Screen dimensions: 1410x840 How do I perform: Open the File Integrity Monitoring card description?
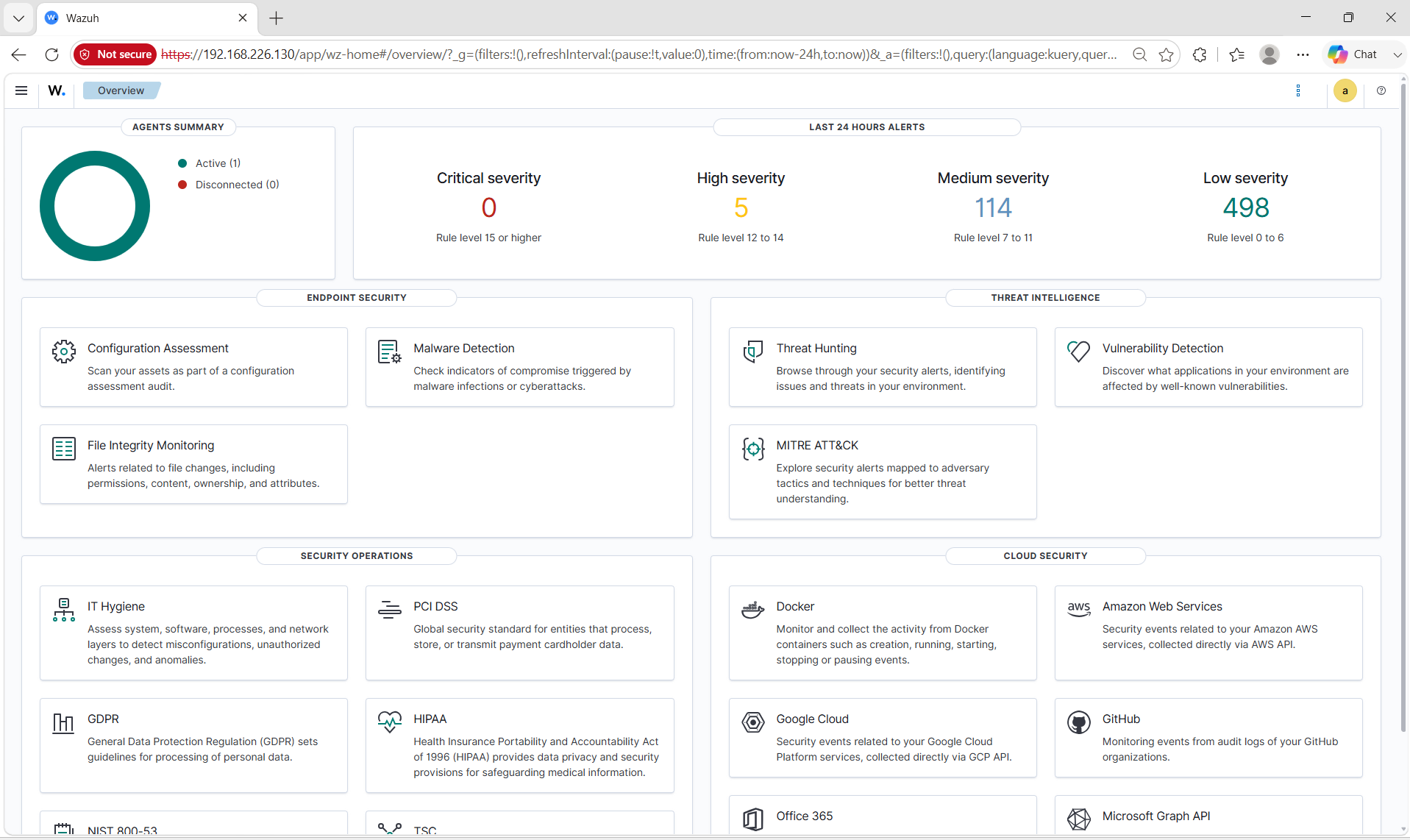click(x=203, y=476)
